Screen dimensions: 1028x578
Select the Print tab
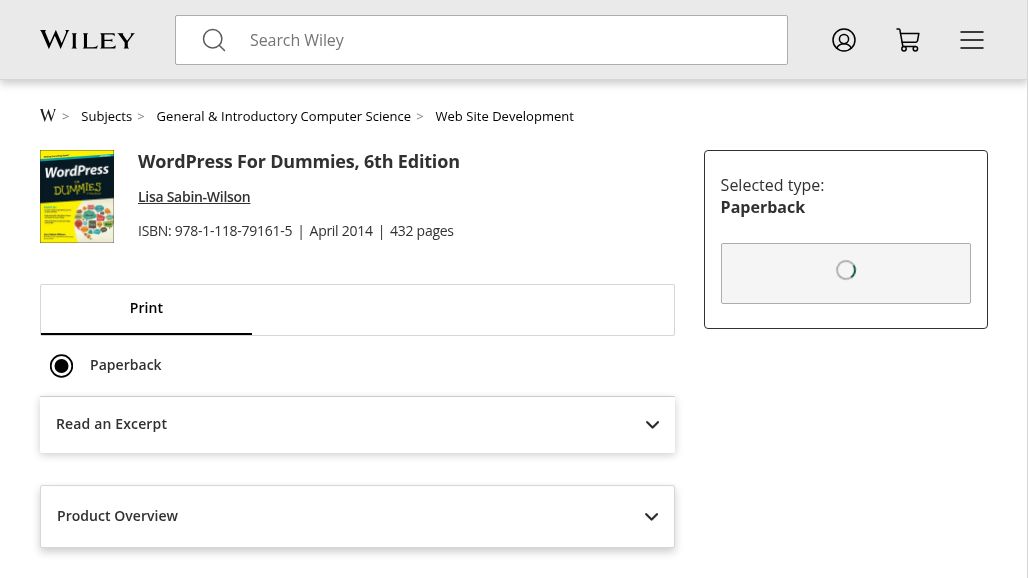pos(146,309)
